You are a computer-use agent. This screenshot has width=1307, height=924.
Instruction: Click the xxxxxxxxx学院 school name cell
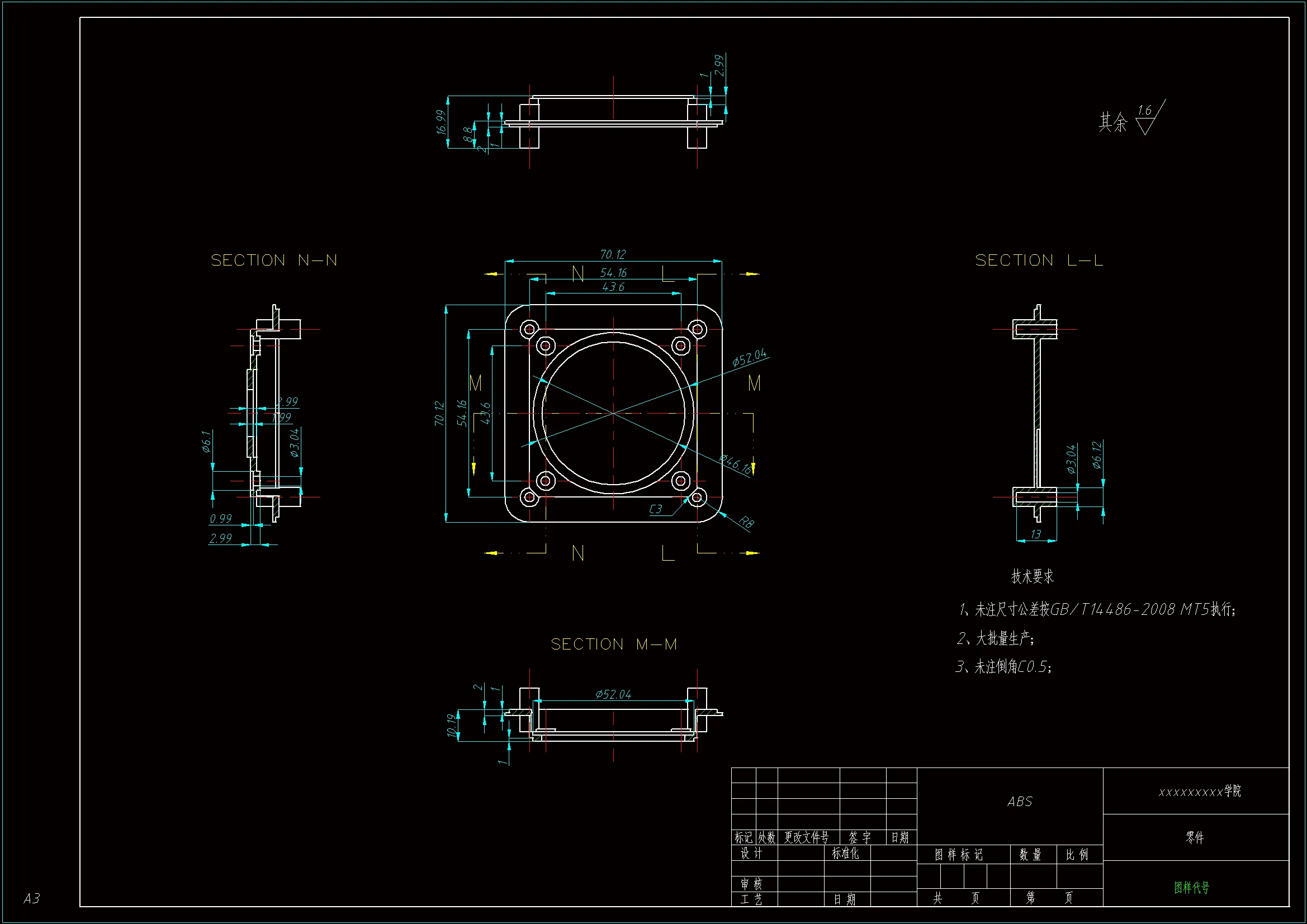[1200, 792]
